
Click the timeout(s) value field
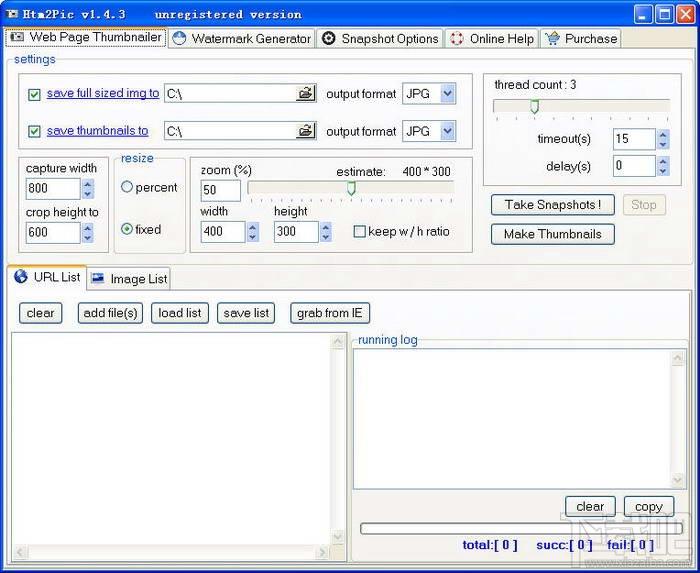[634, 139]
